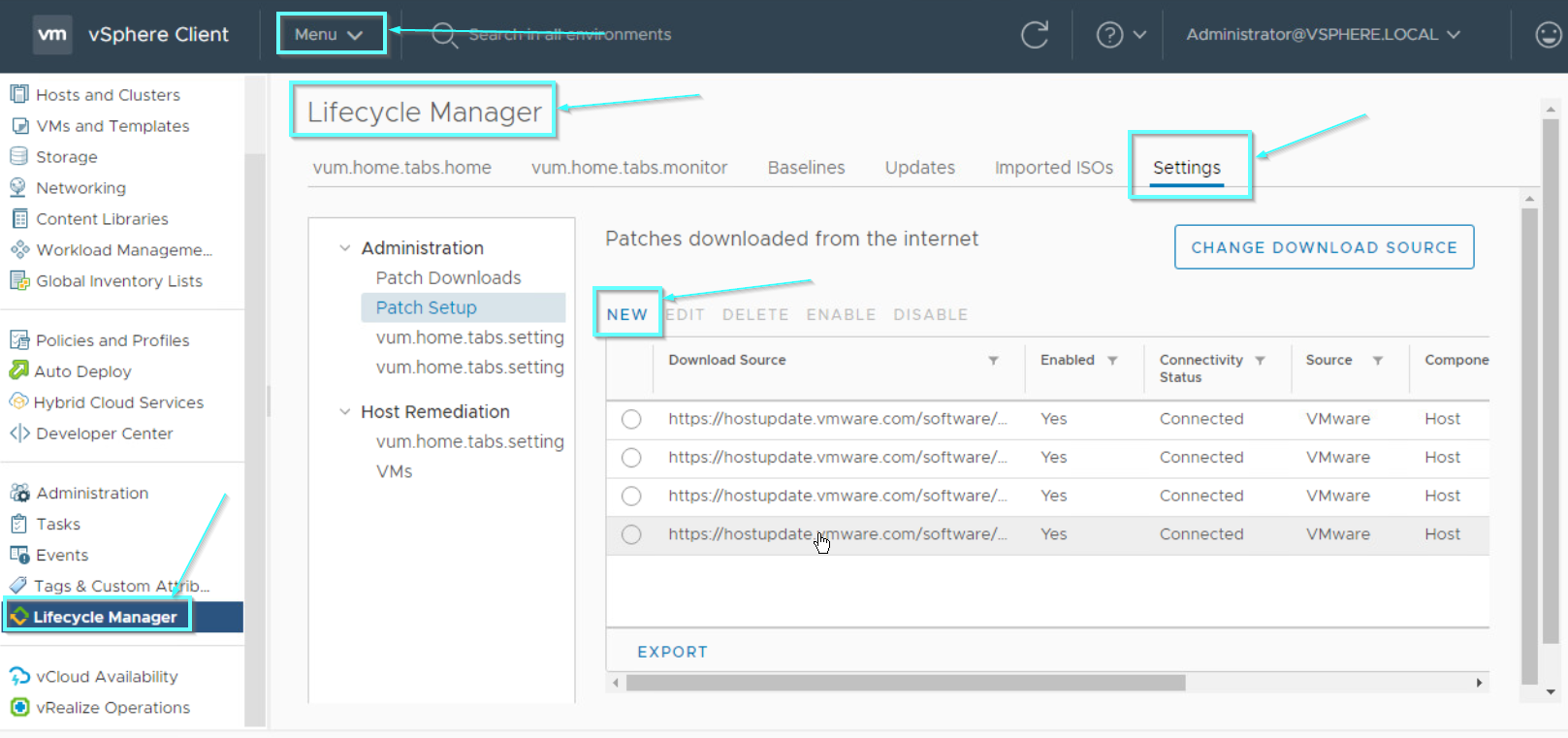Click the refresh icon in top bar
This screenshot has height=738, width=1568.
(x=1035, y=35)
